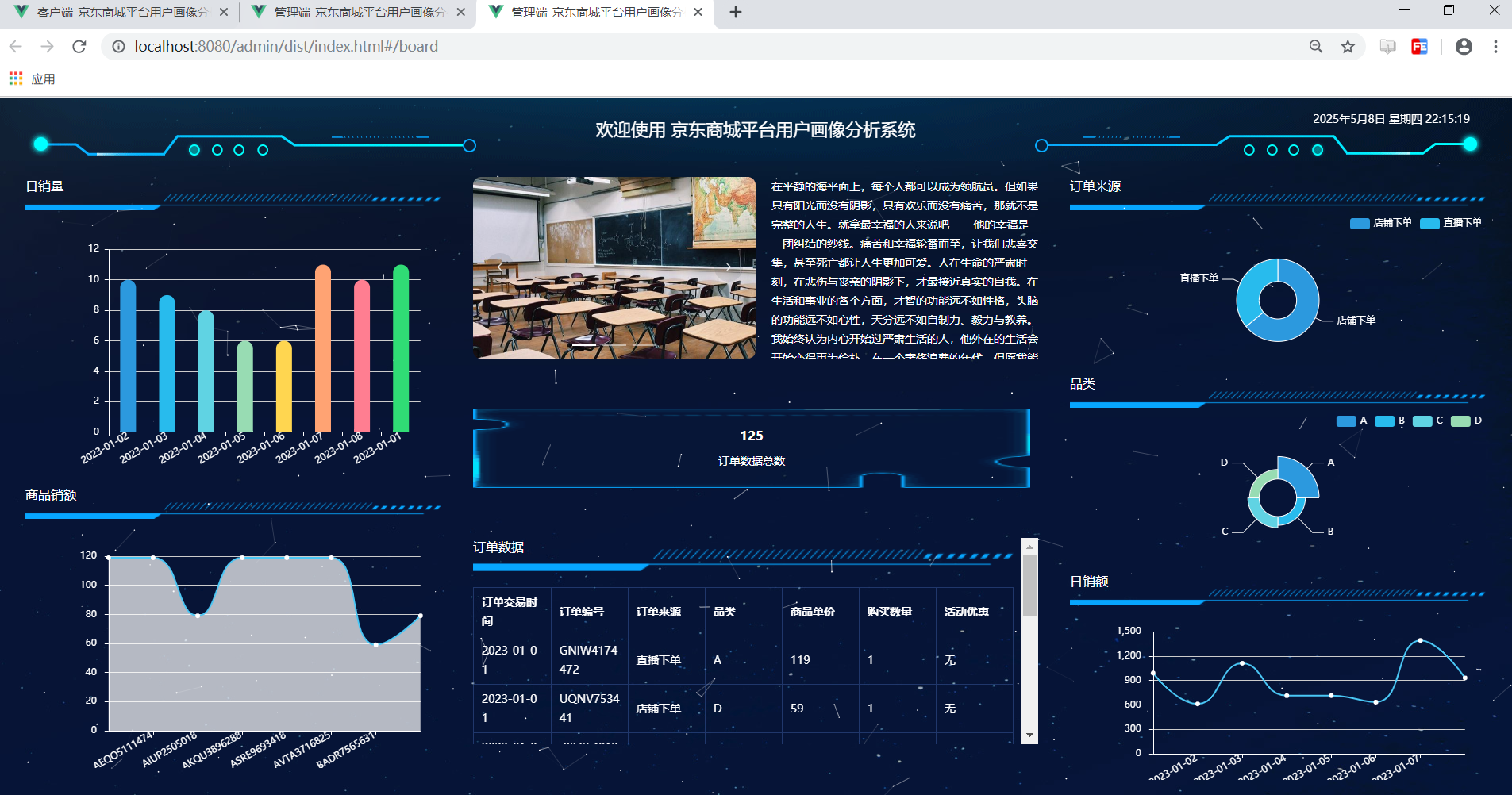
Task: Toggle 店铺下单 legend in 订单来源 chart
Action: (x=1381, y=223)
